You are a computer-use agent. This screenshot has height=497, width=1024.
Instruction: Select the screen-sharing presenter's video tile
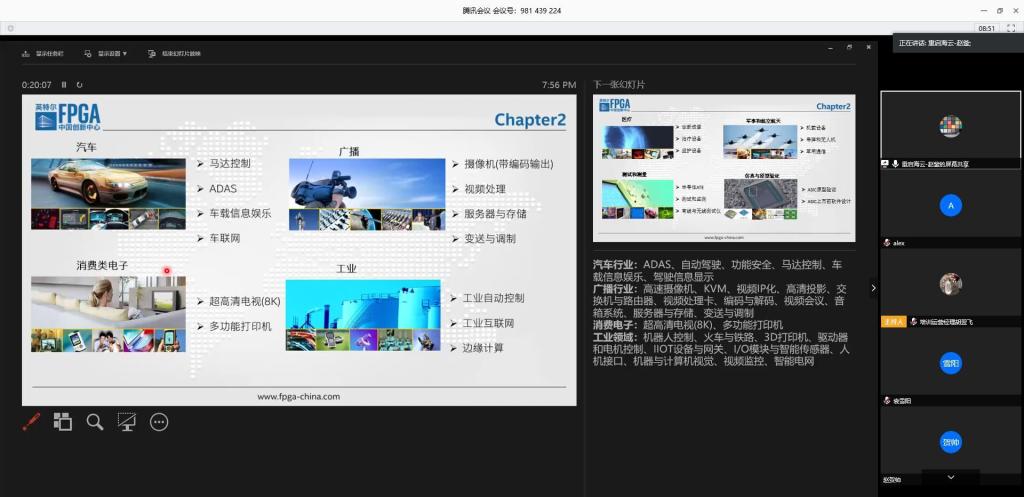coord(950,127)
